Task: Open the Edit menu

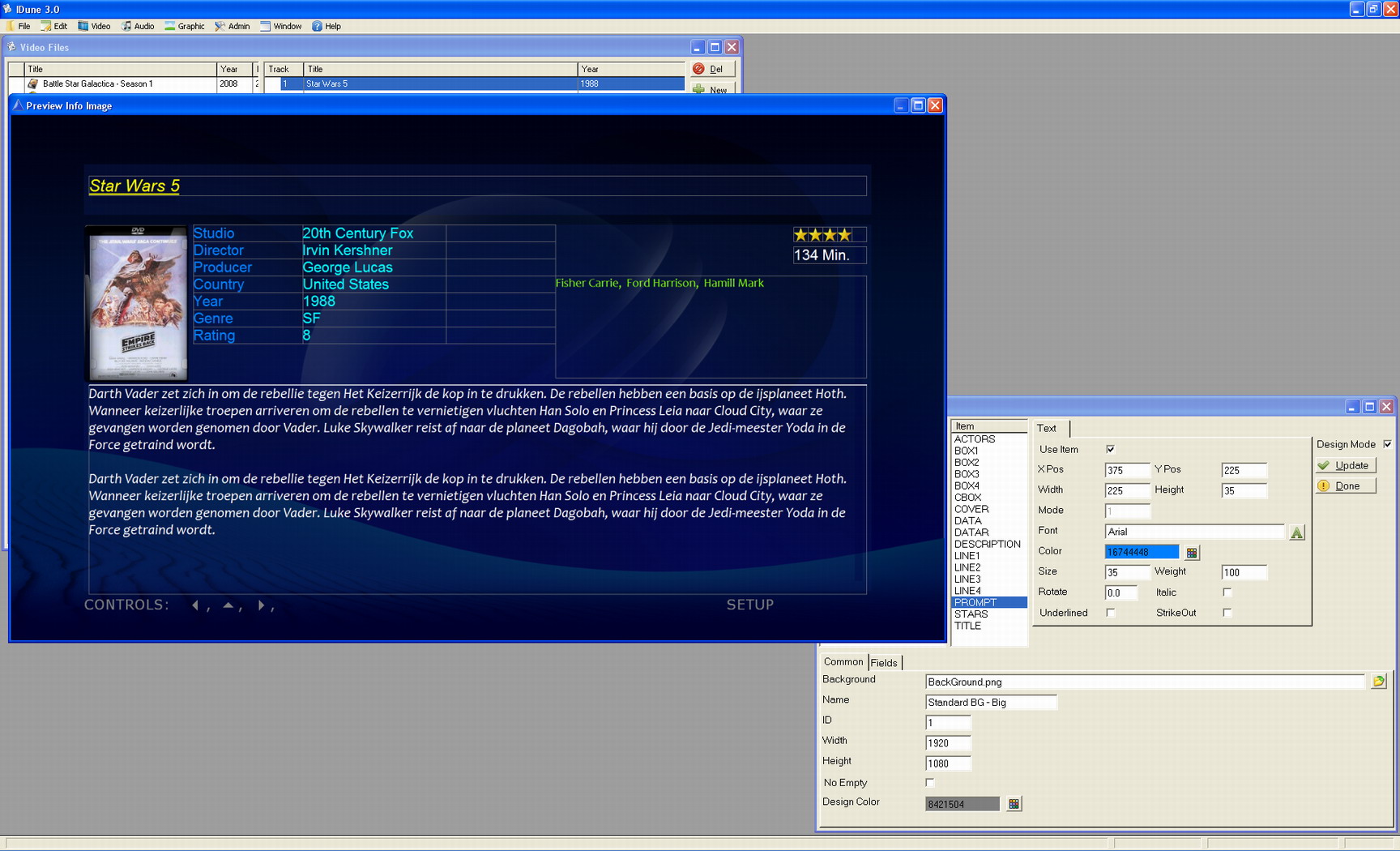Action: pos(54,26)
